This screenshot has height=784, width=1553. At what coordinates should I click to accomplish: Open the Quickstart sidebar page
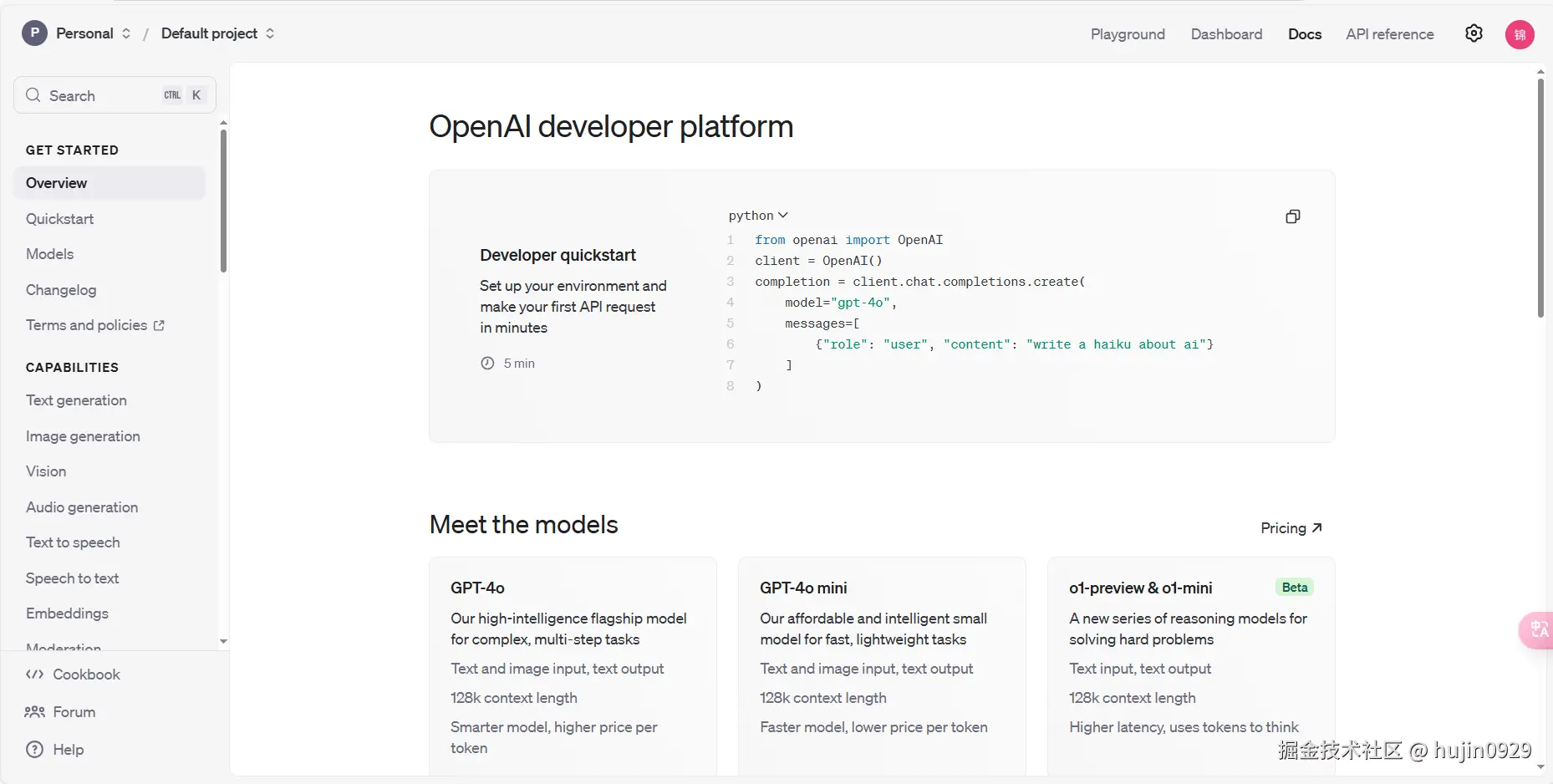click(59, 219)
